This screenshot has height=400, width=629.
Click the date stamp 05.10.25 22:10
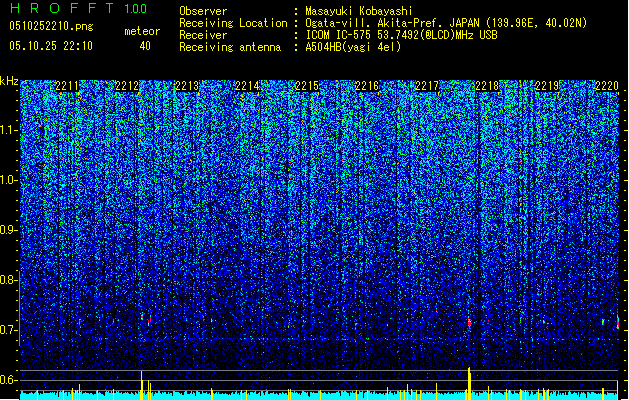pos(51,46)
